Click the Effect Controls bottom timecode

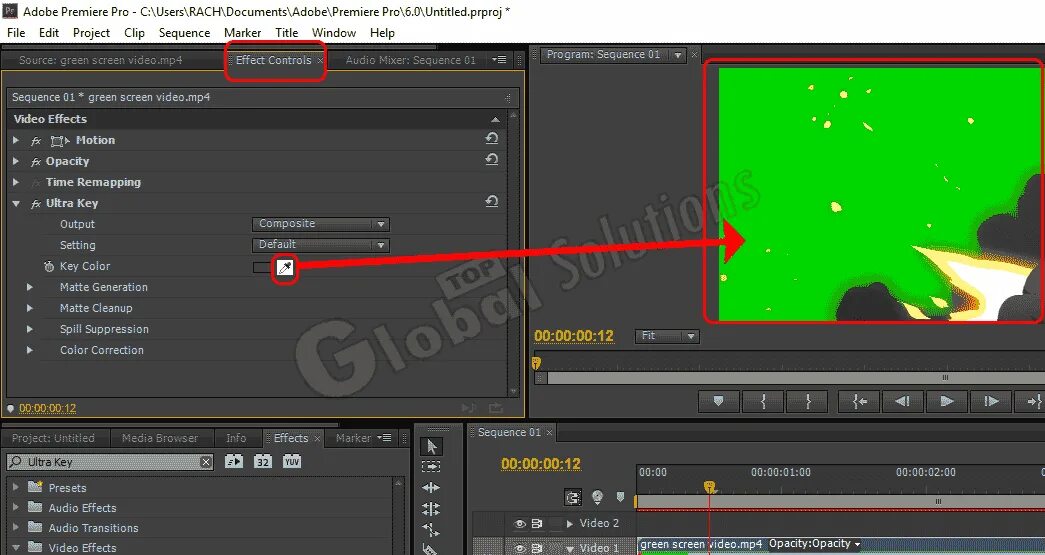point(47,408)
